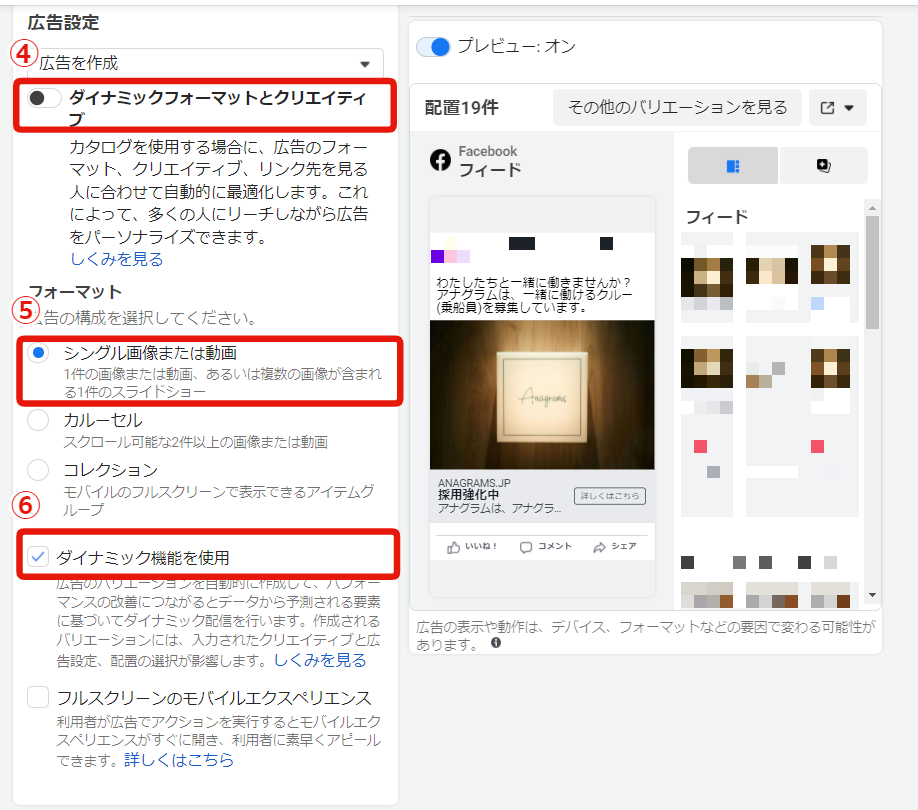The height and width of the screenshot is (810, 918).
Task: Select the grid layout view icon
Action: pos(732,166)
